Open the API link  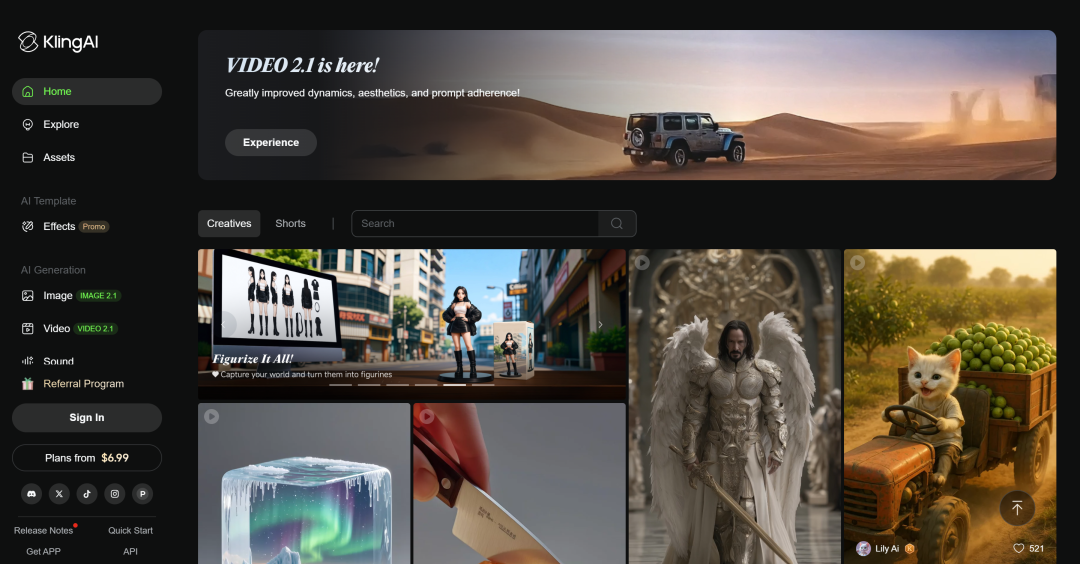130,552
